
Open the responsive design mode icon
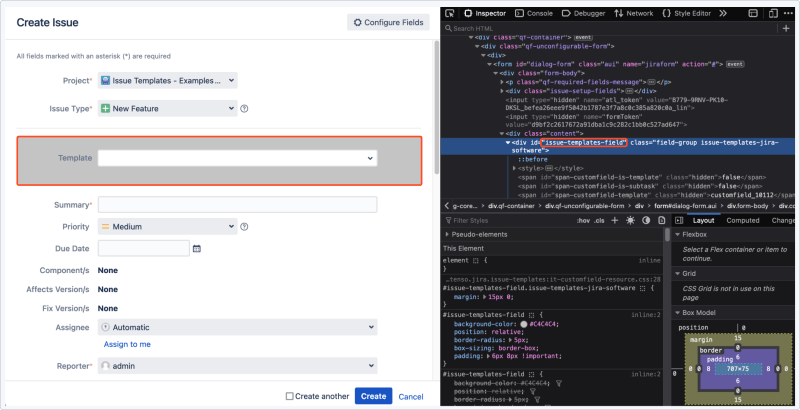point(773,13)
